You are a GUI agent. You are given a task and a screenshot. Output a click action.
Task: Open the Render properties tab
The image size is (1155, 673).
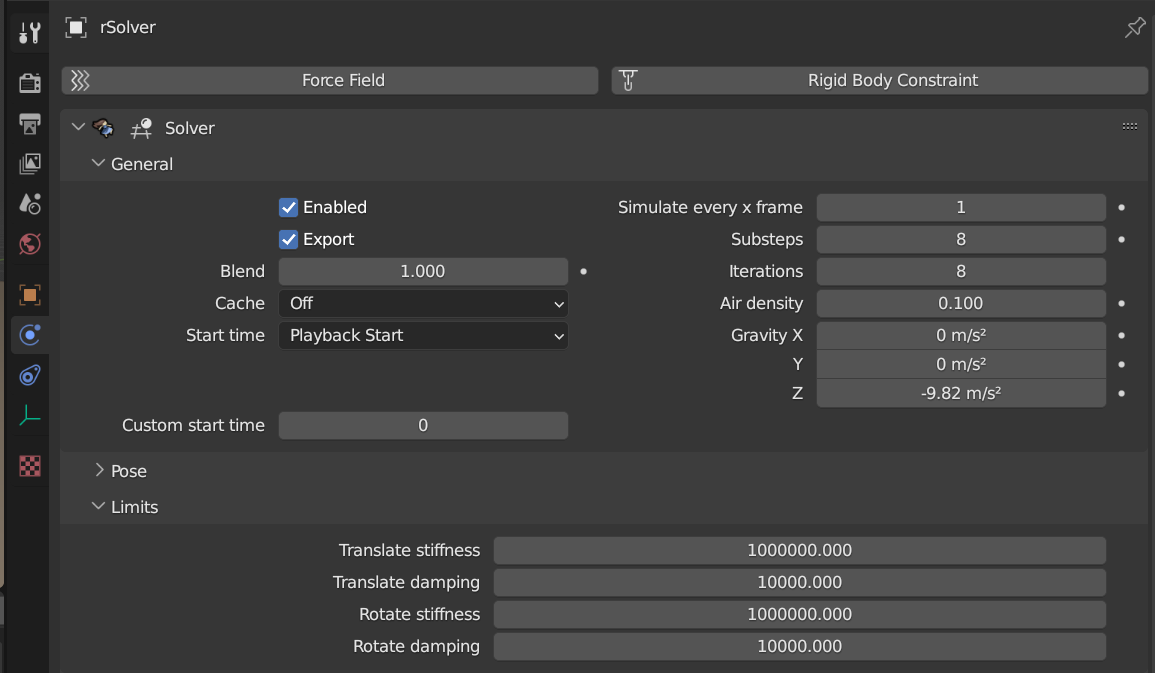pos(30,82)
